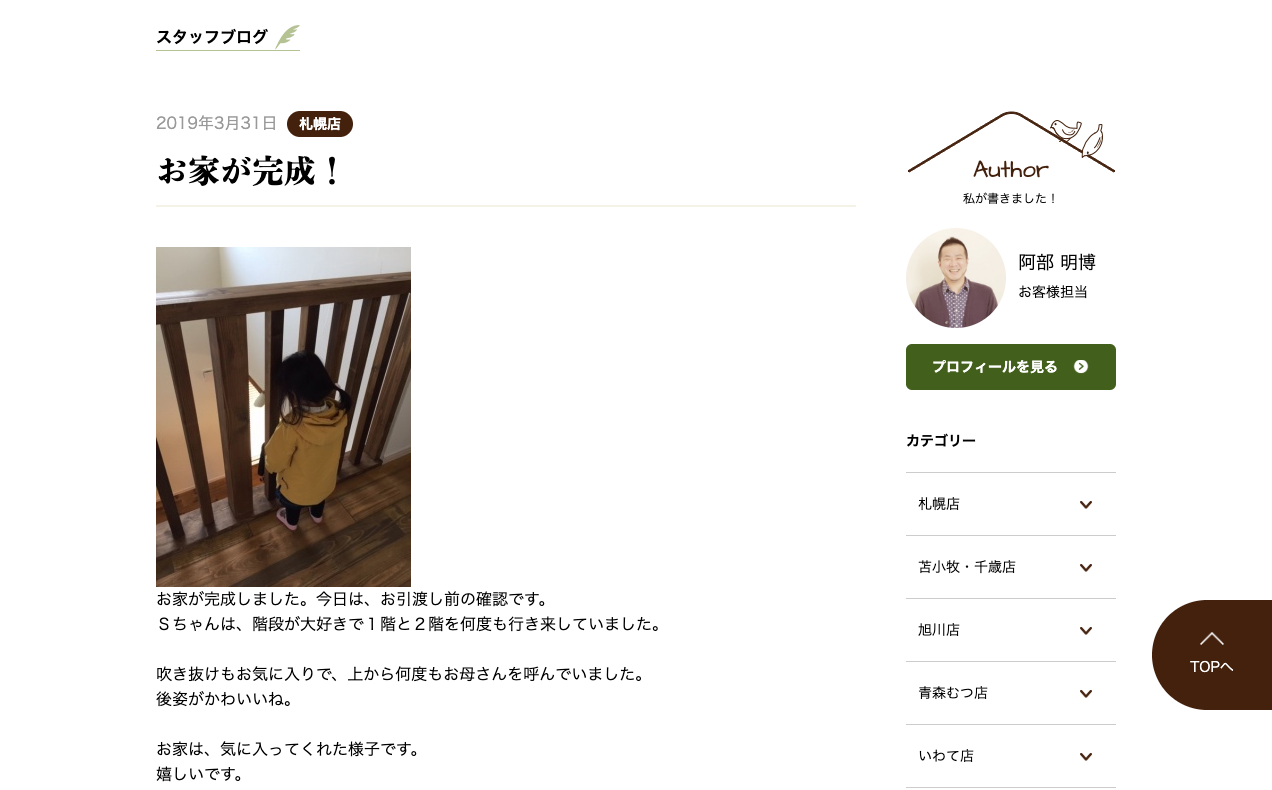Jump to page top with TOPへ button
1272x790 pixels.
[1212, 655]
